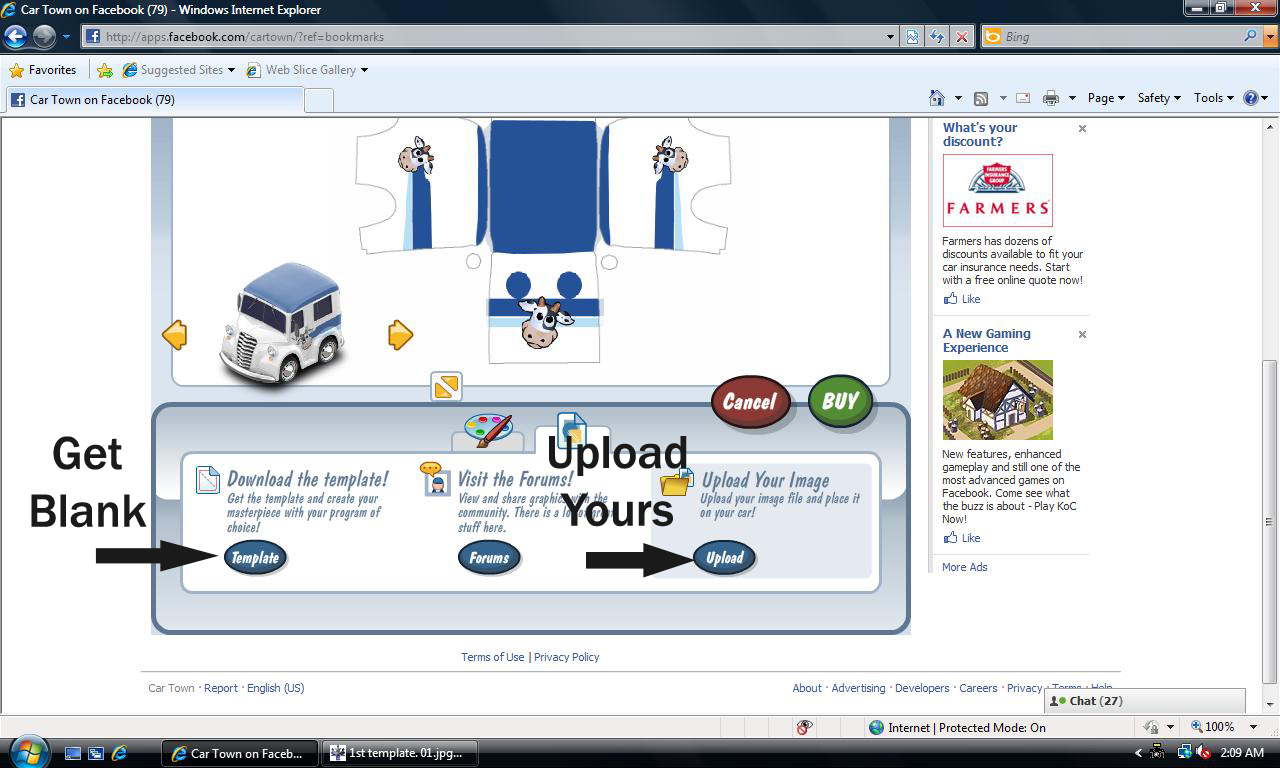This screenshot has height=768, width=1280.
Task: Close the 'A New Gaming Experience' ad
Action: point(1082,335)
